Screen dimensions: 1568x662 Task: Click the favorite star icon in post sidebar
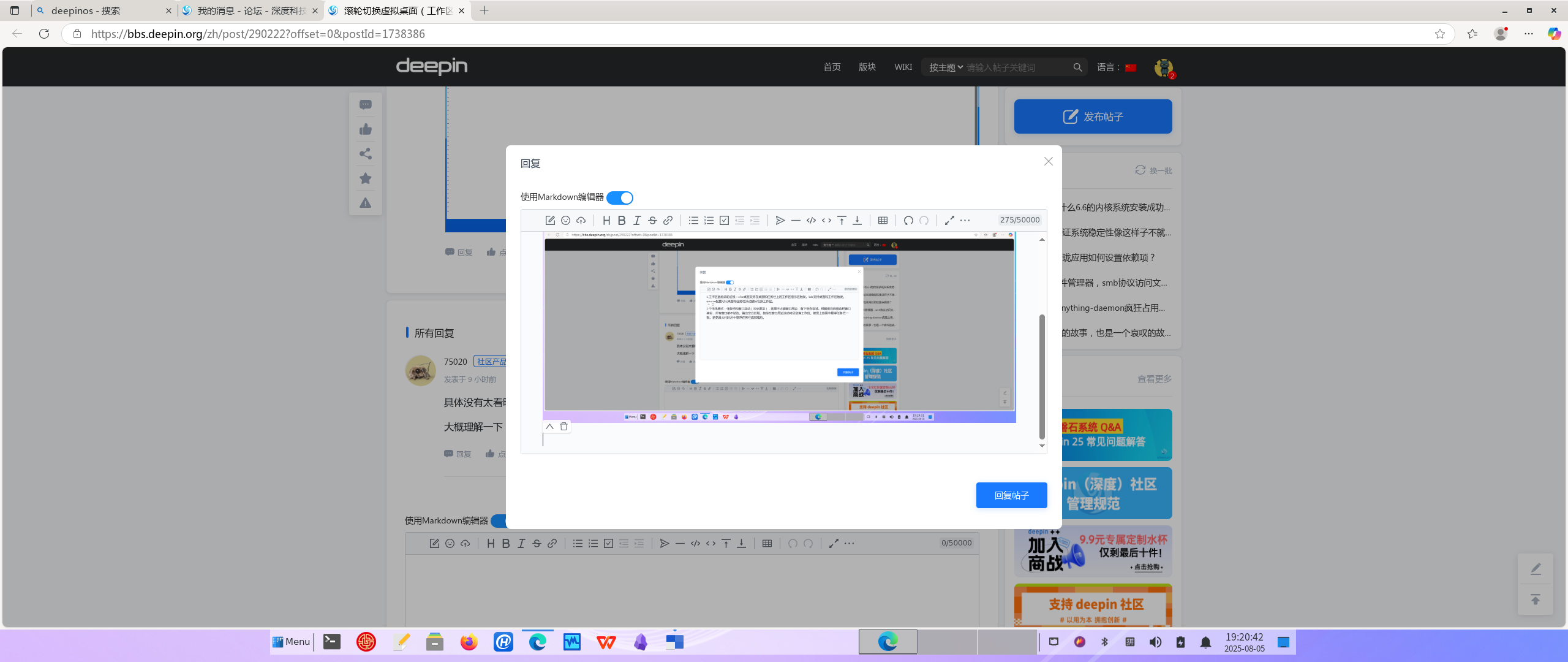[366, 178]
